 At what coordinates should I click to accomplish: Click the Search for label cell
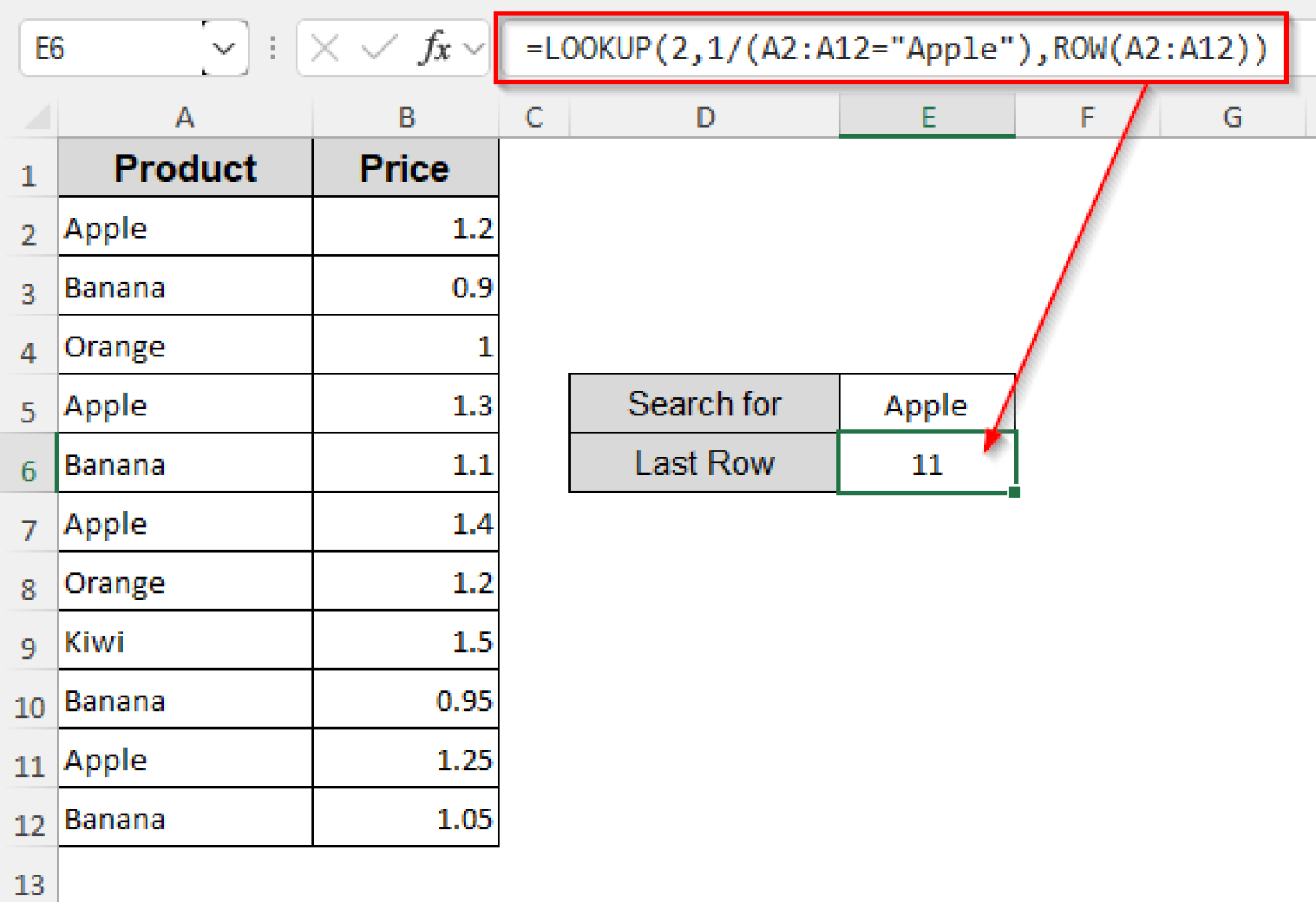704,403
